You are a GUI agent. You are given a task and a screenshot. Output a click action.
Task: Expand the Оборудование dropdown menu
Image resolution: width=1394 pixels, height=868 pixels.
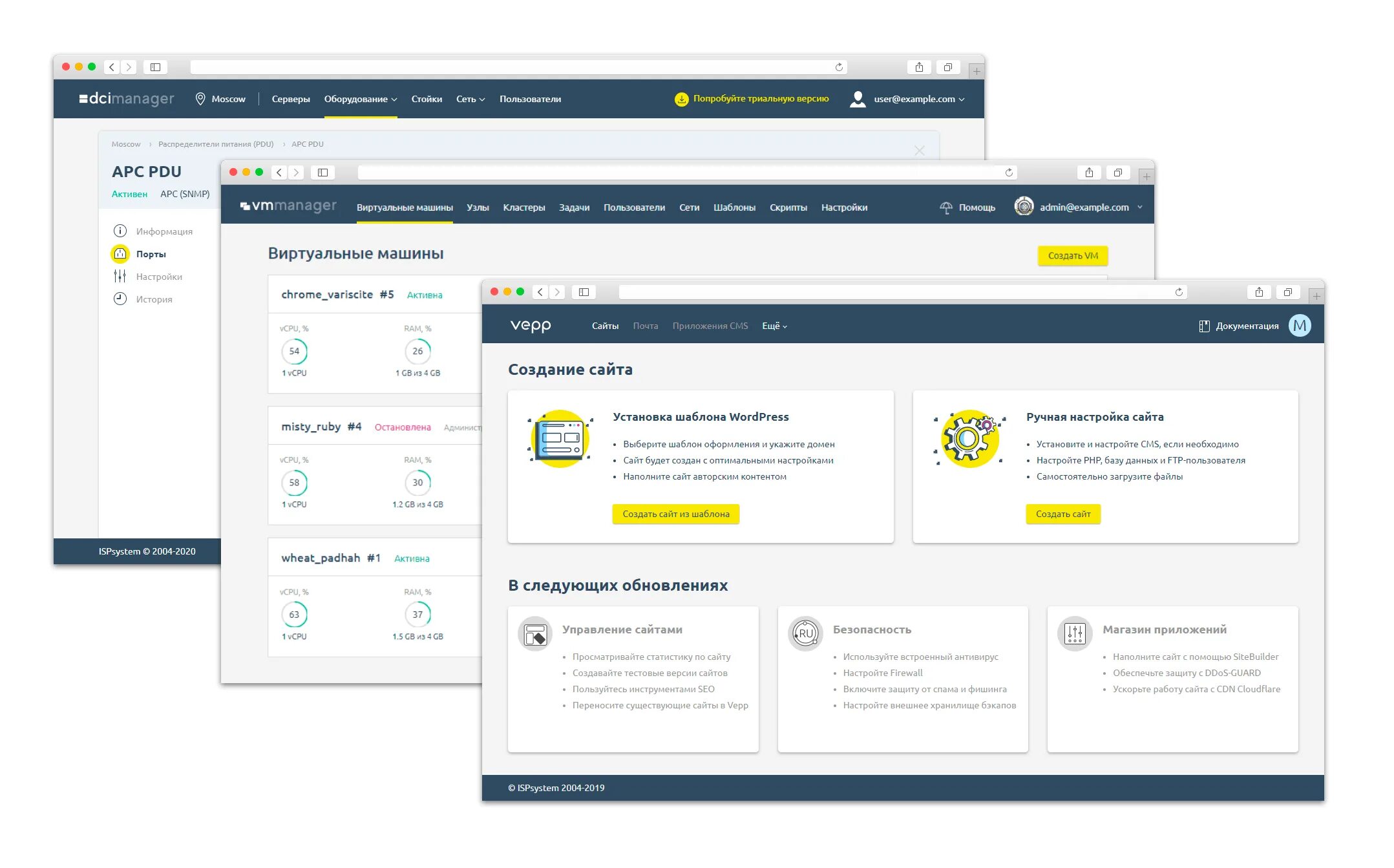tap(361, 99)
